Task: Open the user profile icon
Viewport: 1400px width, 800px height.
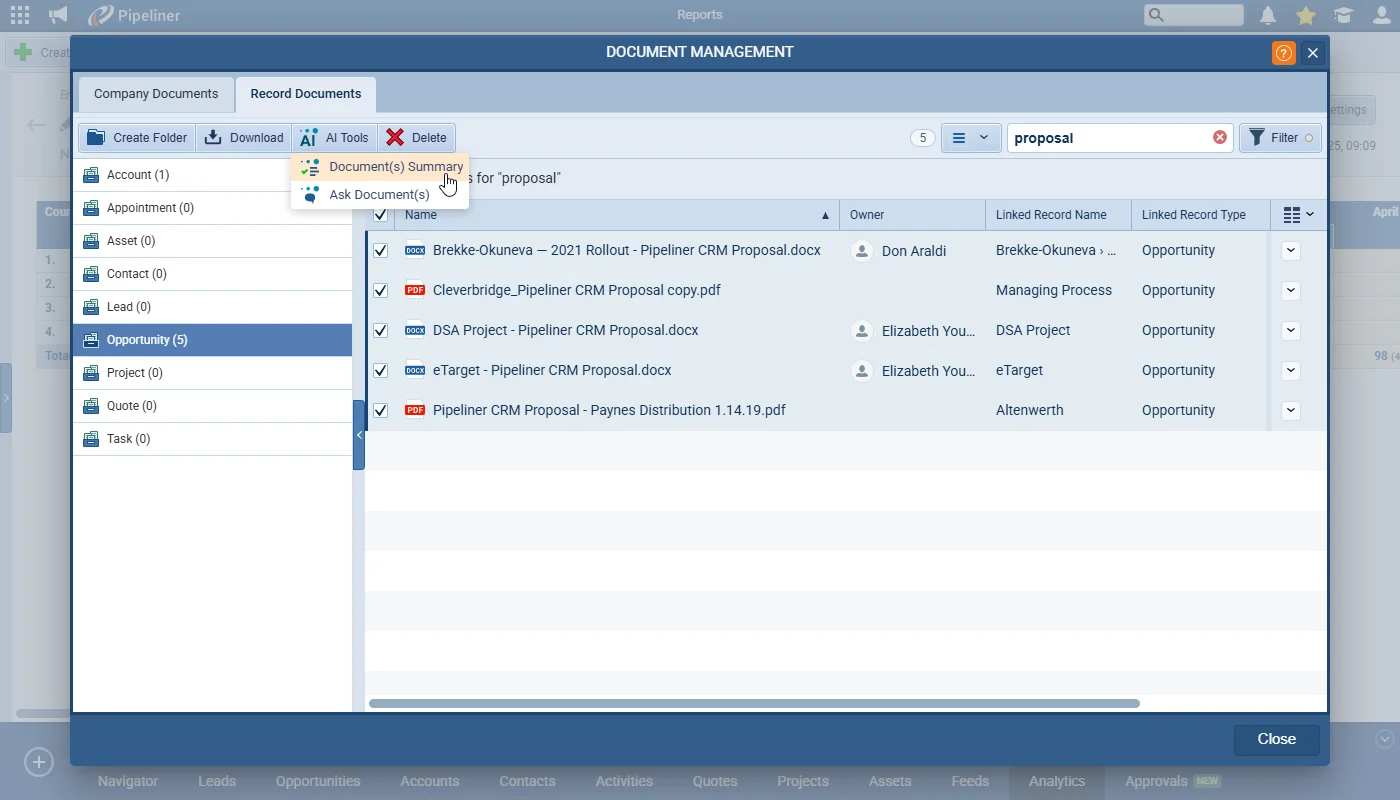Action: click(x=1381, y=15)
